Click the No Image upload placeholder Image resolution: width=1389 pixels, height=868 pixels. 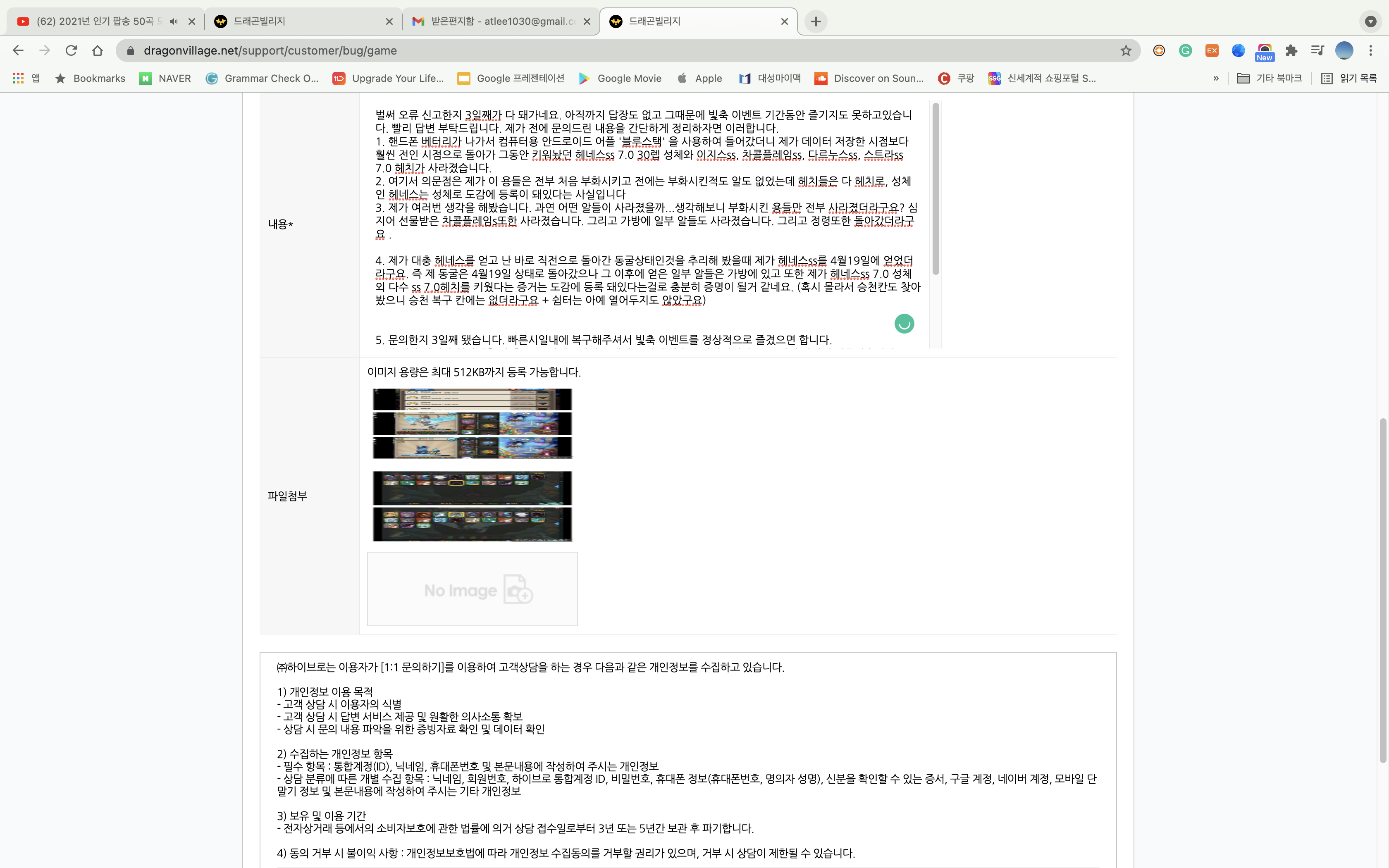[472, 589]
